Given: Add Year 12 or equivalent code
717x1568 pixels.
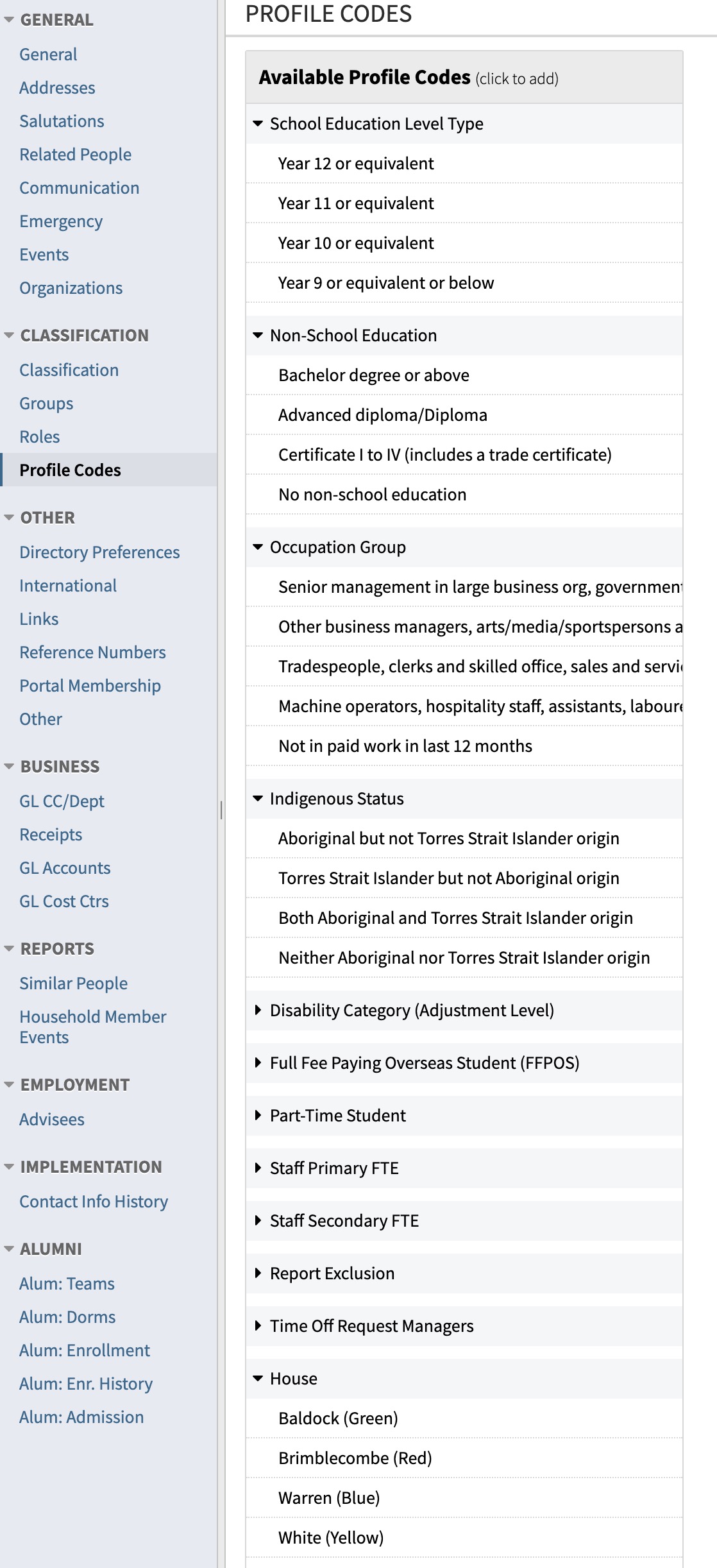Looking at the screenshot, I should (x=356, y=164).
